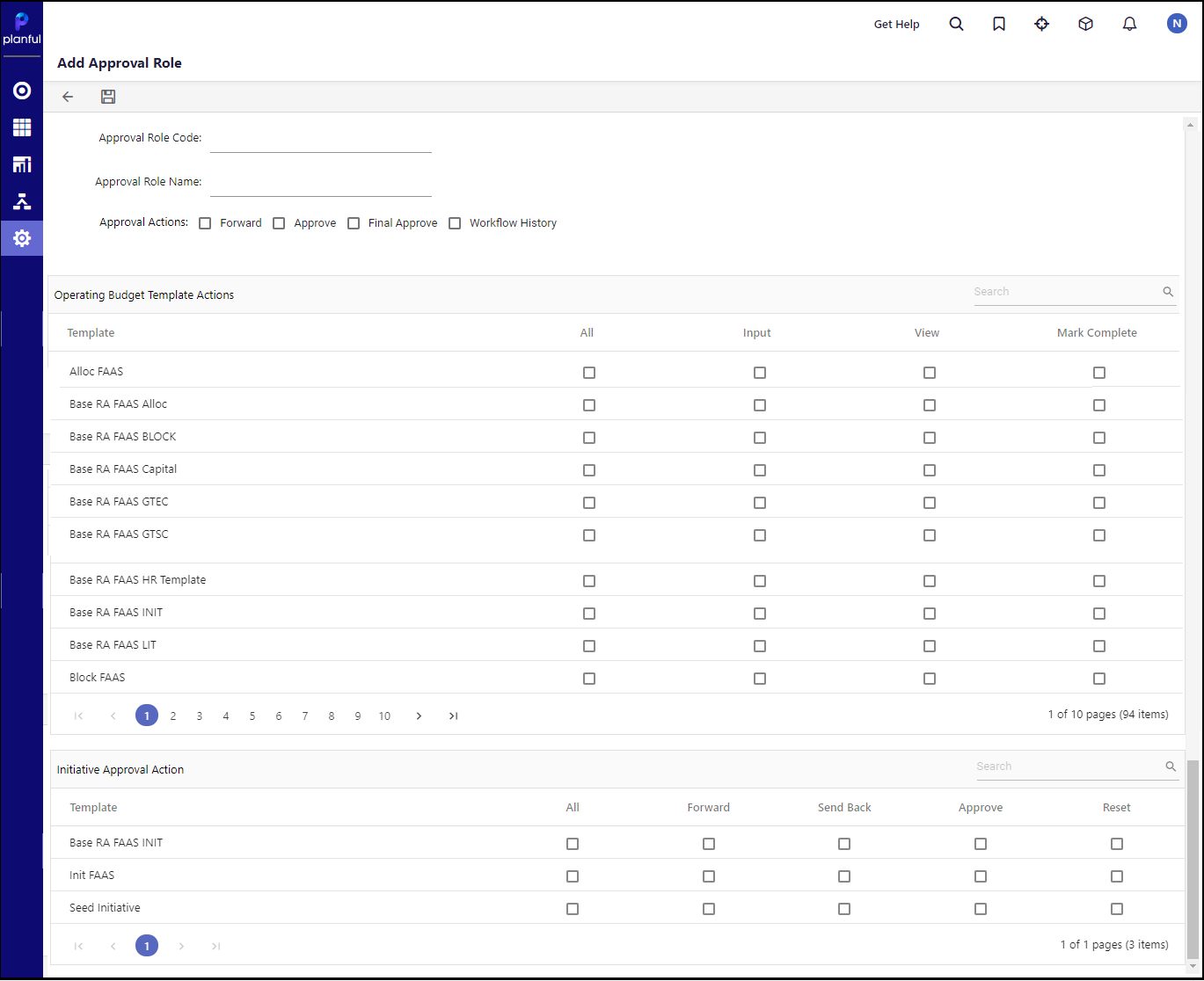Check Forward for Init FAAS
The height and width of the screenshot is (981, 1204).
[x=709, y=876]
